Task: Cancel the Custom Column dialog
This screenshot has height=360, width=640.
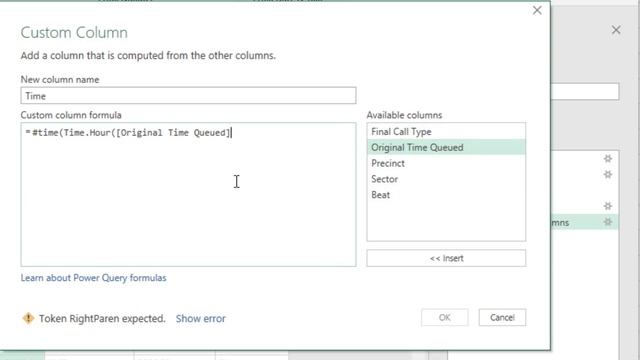Action: click(502, 318)
